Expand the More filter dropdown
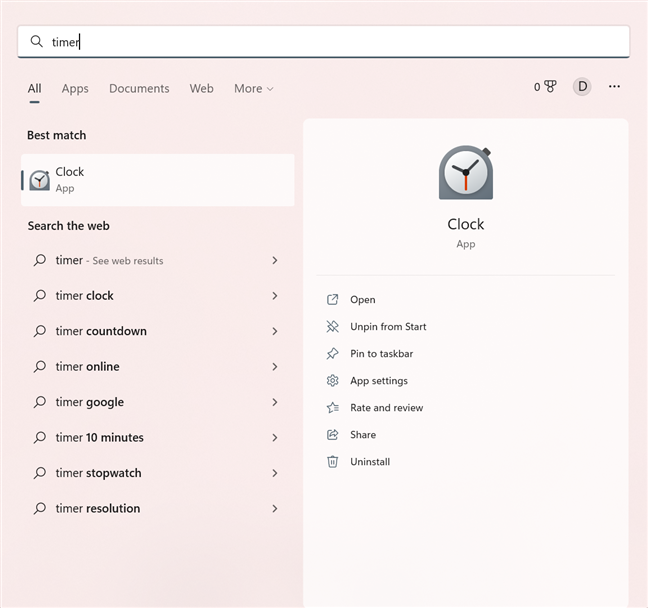 tap(254, 88)
